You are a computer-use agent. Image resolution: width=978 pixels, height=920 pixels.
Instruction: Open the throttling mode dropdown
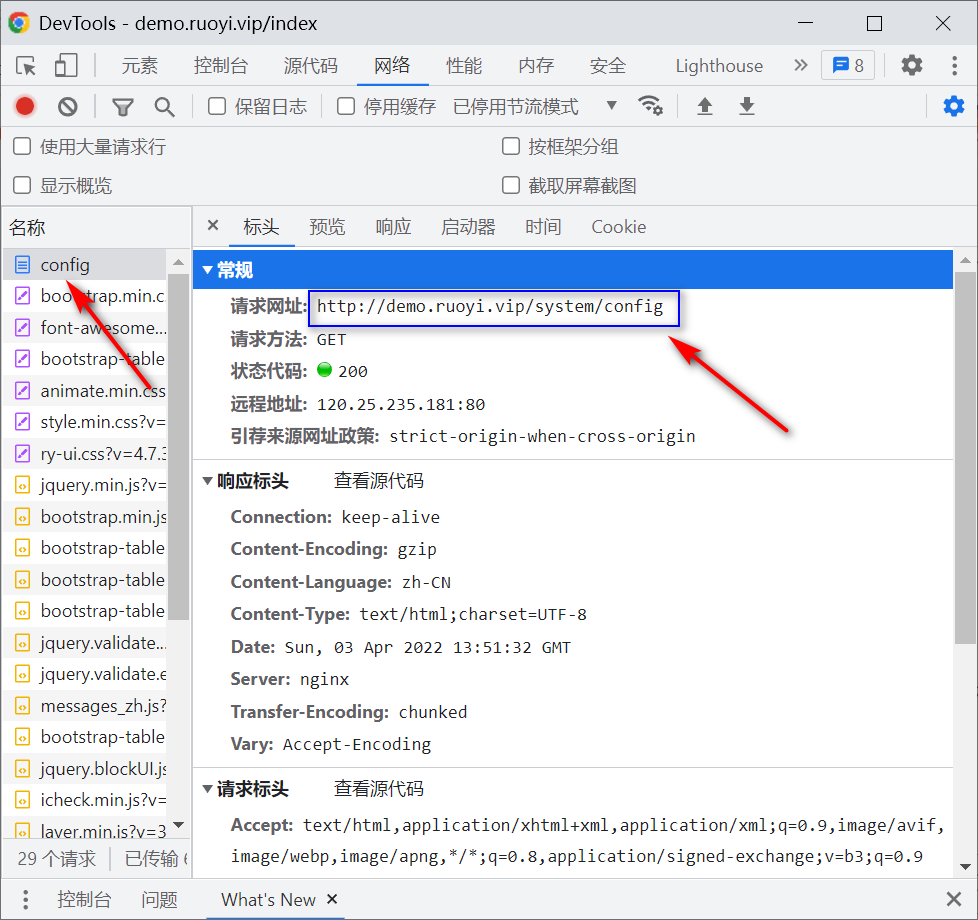[535, 107]
